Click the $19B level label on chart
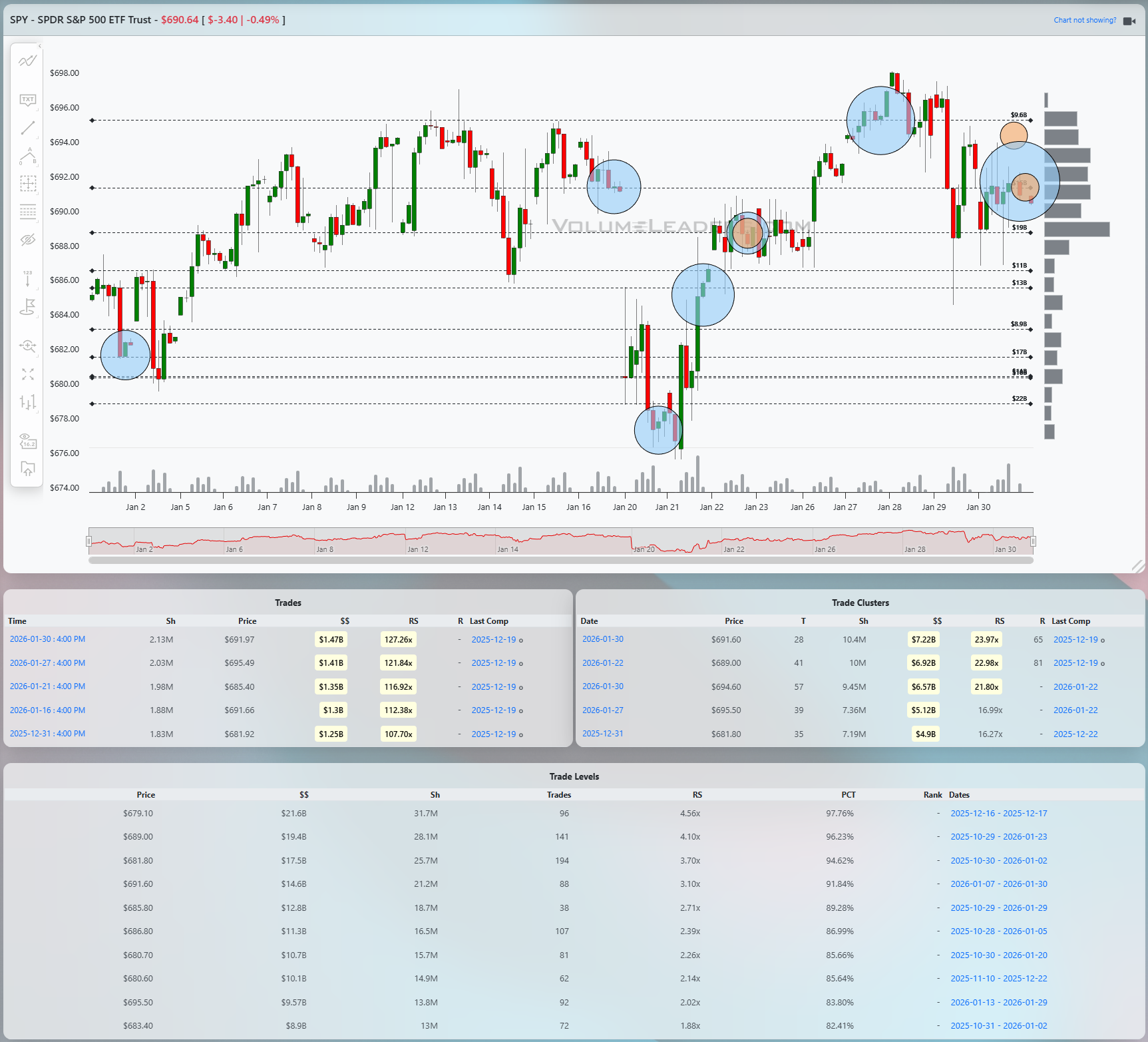1148x1042 pixels. click(x=1020, y=228)
